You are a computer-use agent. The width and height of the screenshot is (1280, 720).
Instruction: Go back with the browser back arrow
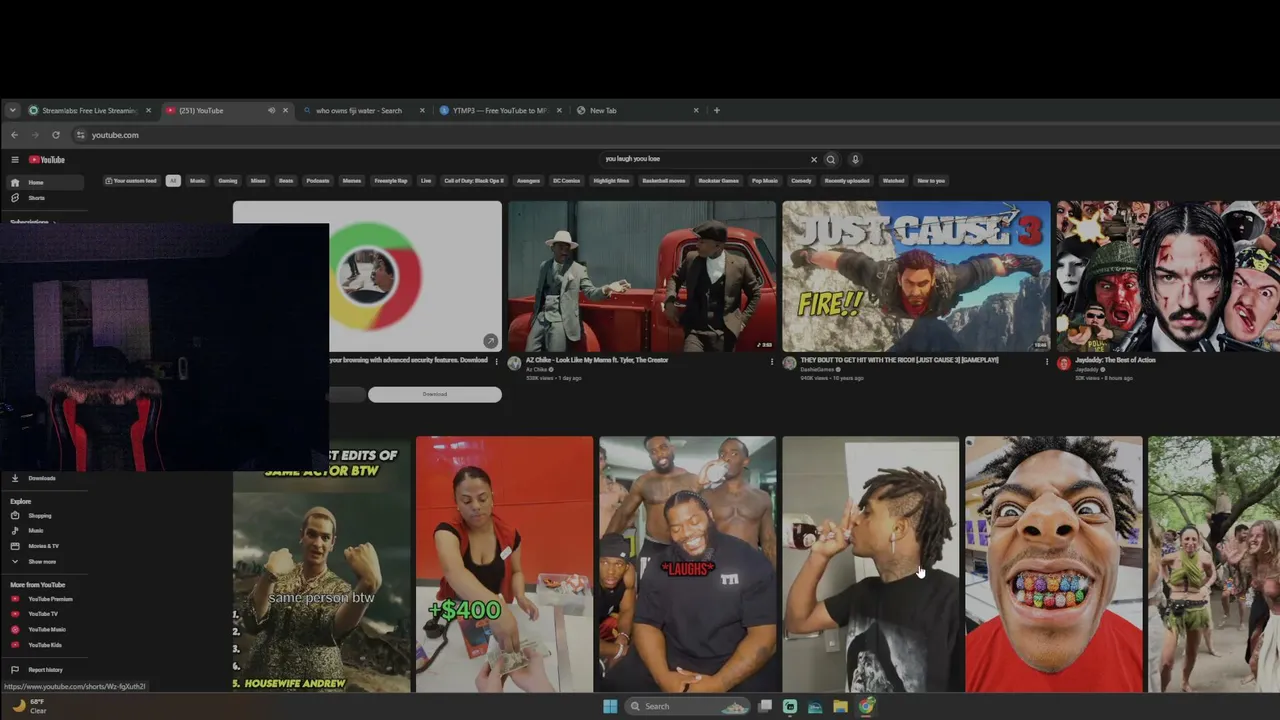[14, 135]
